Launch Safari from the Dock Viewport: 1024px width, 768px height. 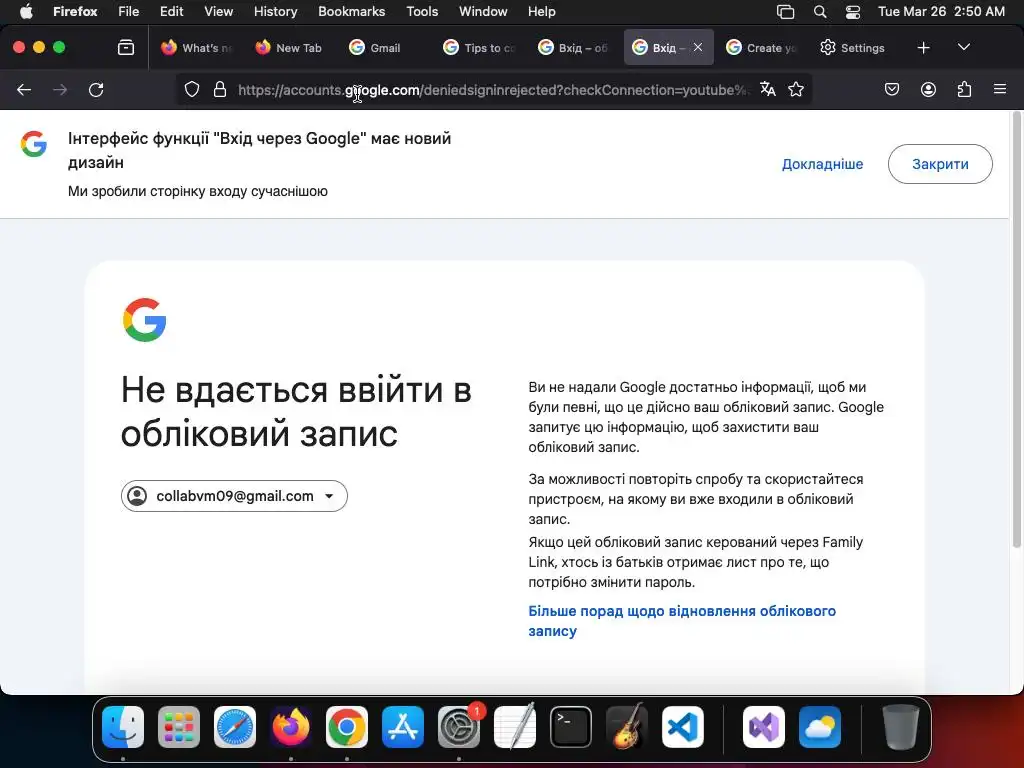235,727
